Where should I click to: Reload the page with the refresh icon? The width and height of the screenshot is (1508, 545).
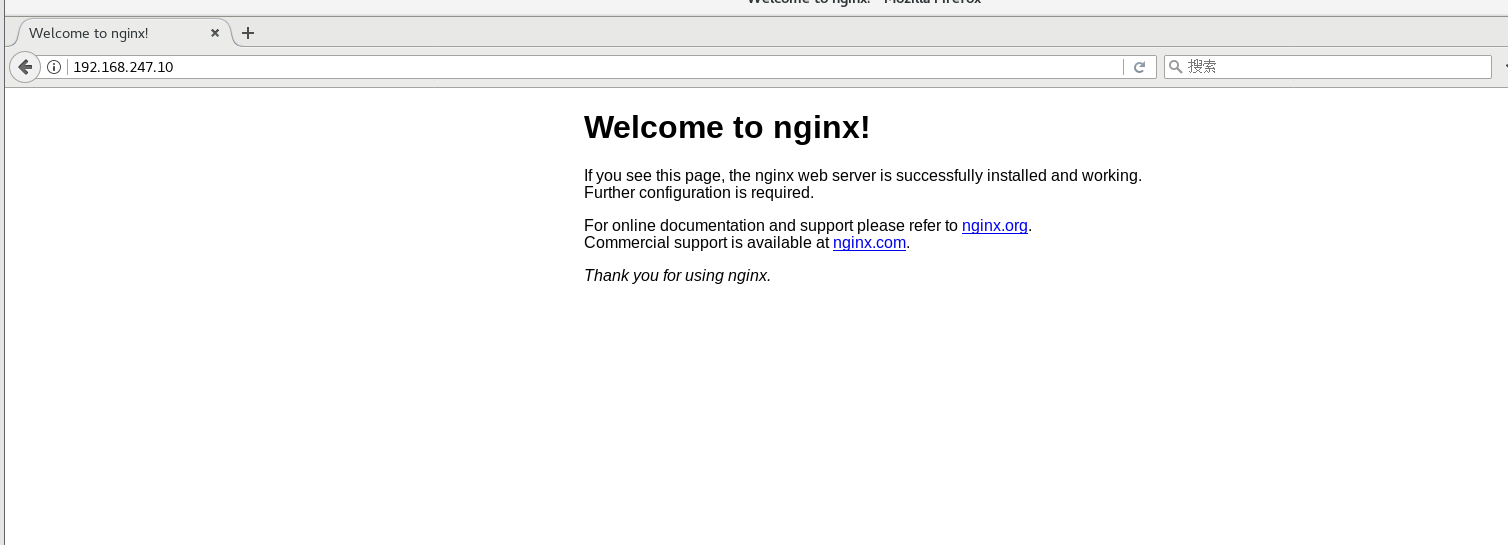(1139, 67)
